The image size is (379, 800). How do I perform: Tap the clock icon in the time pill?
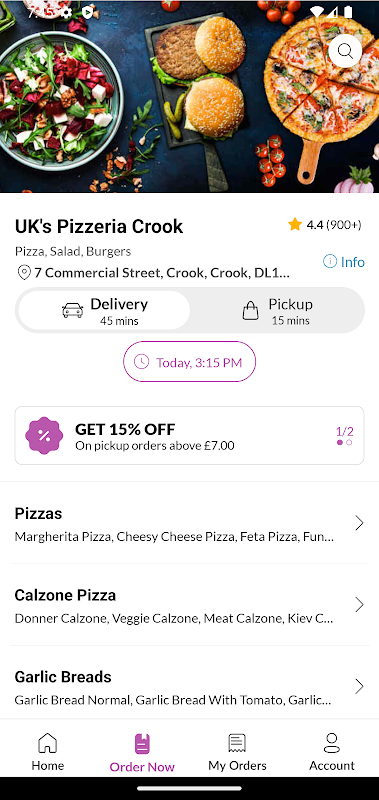[141, 362]
